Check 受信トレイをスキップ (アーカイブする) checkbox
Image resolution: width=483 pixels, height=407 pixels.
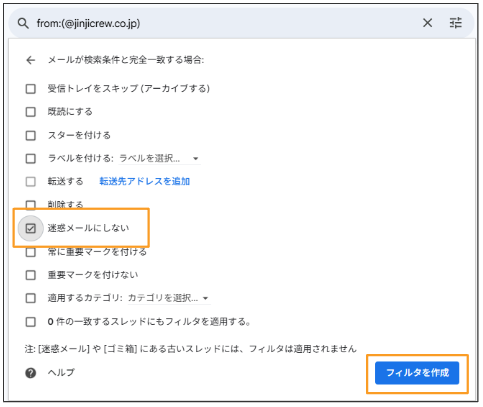[x=31, y=89]
